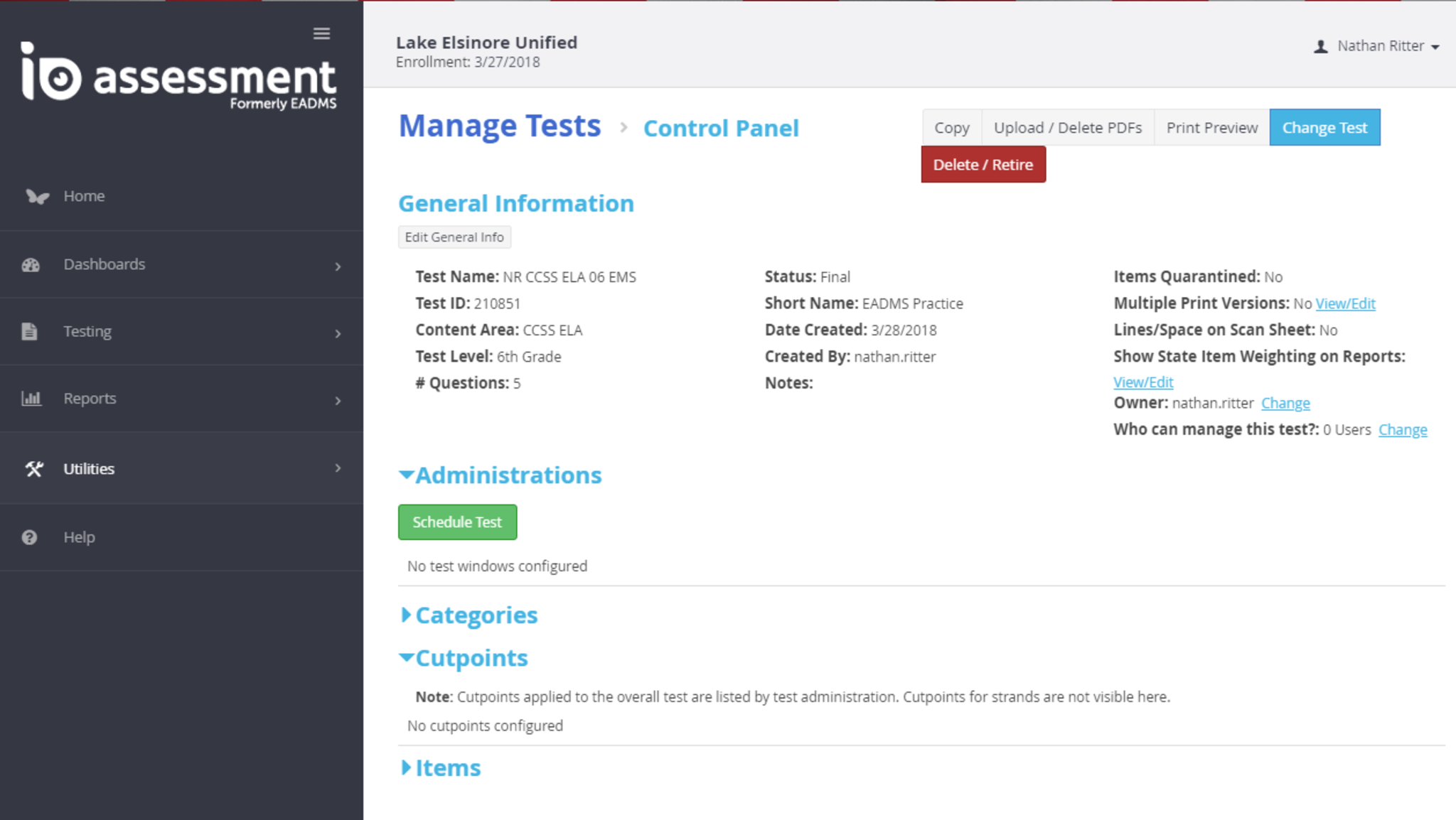Click the Utilities tools icon
This screenshot has height=820, width=1456.
(34, 469)
